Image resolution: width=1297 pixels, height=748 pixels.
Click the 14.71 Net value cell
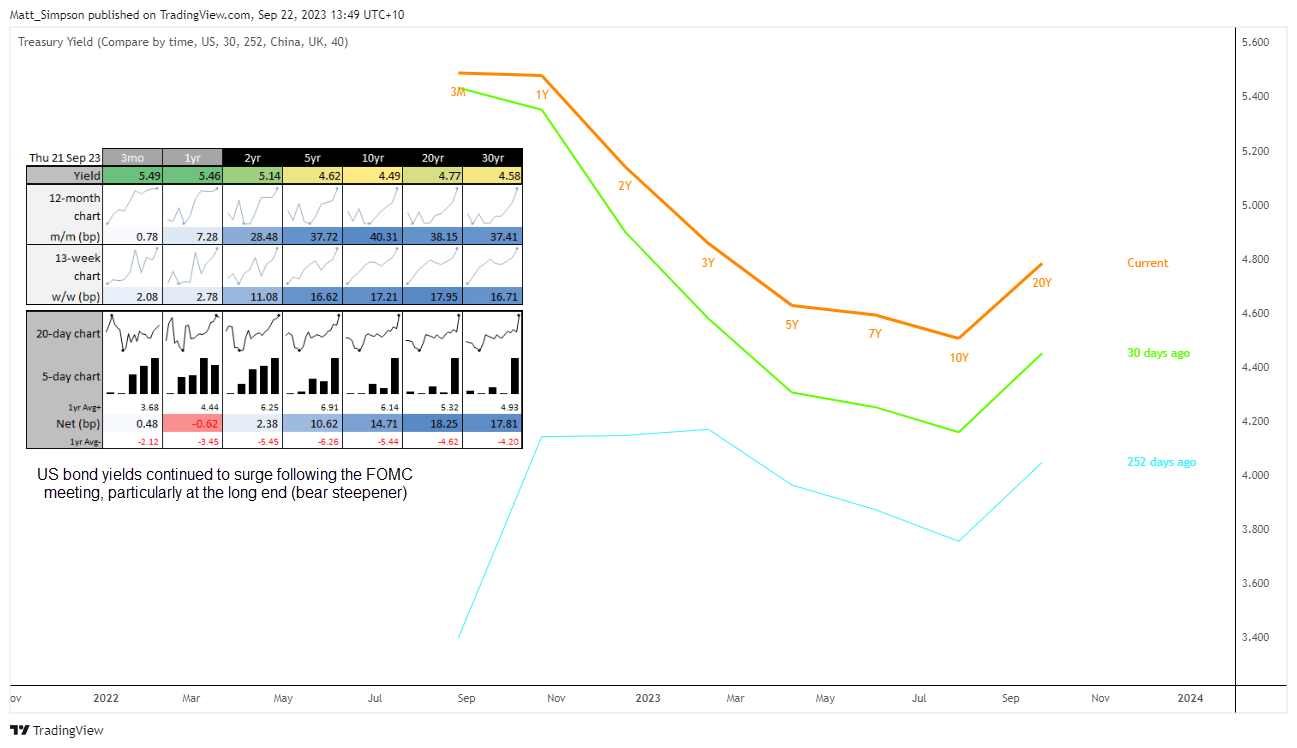click(372, 423)
